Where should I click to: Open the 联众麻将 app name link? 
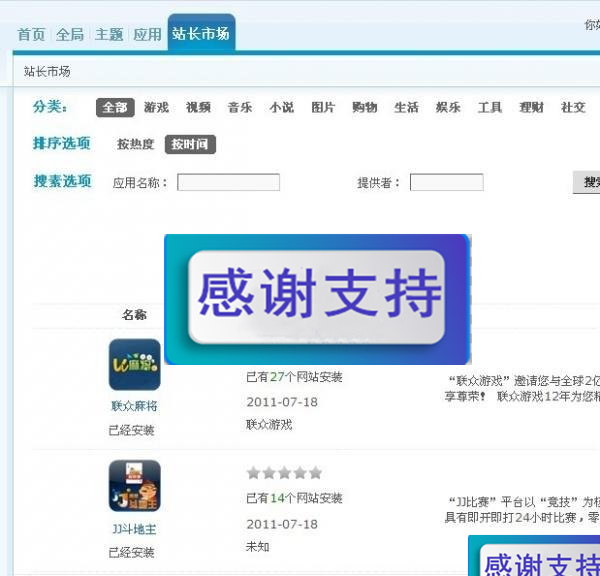tap(134, 407)
